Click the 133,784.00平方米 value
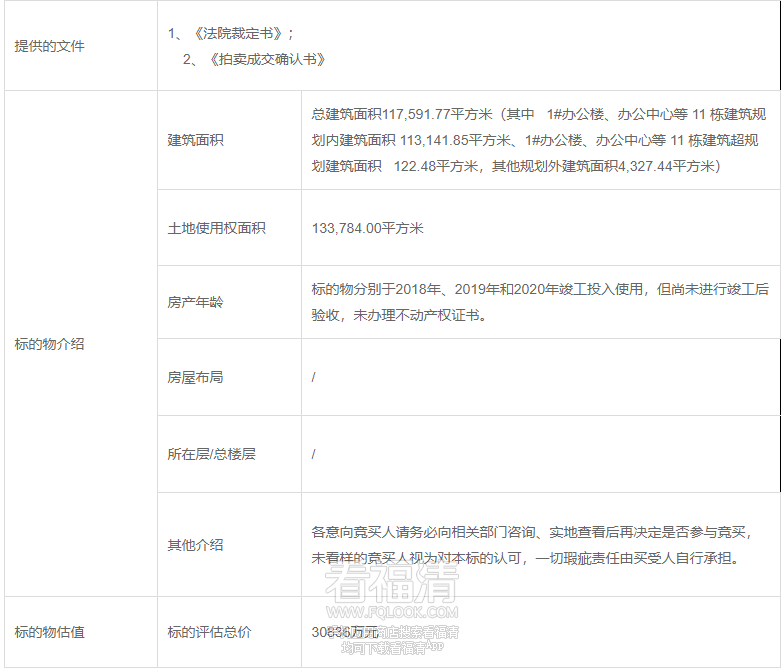Viewport: 784px width, 671px height. (x=367, y=228)
